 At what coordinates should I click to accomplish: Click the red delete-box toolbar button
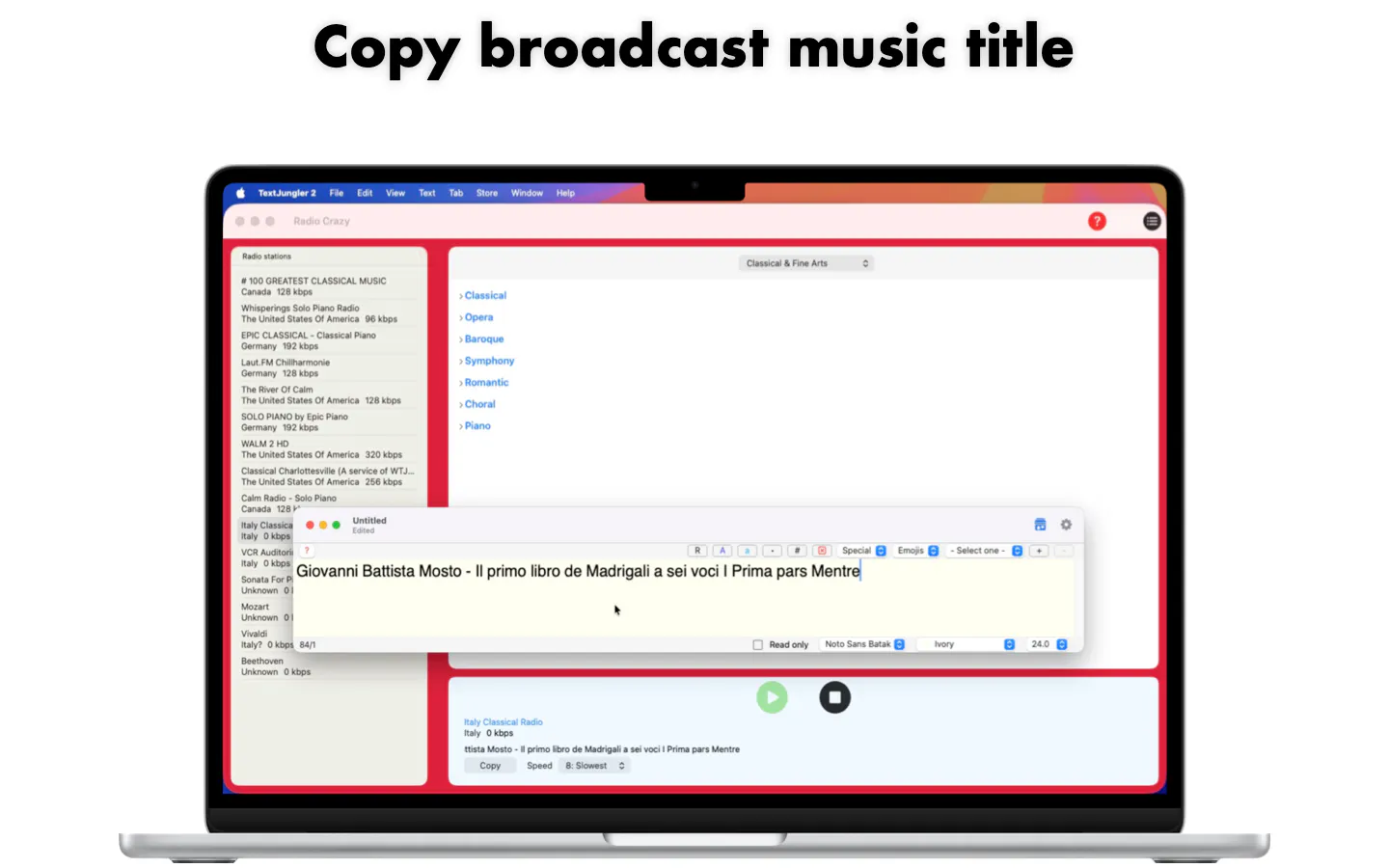click(x=822, y=551)
